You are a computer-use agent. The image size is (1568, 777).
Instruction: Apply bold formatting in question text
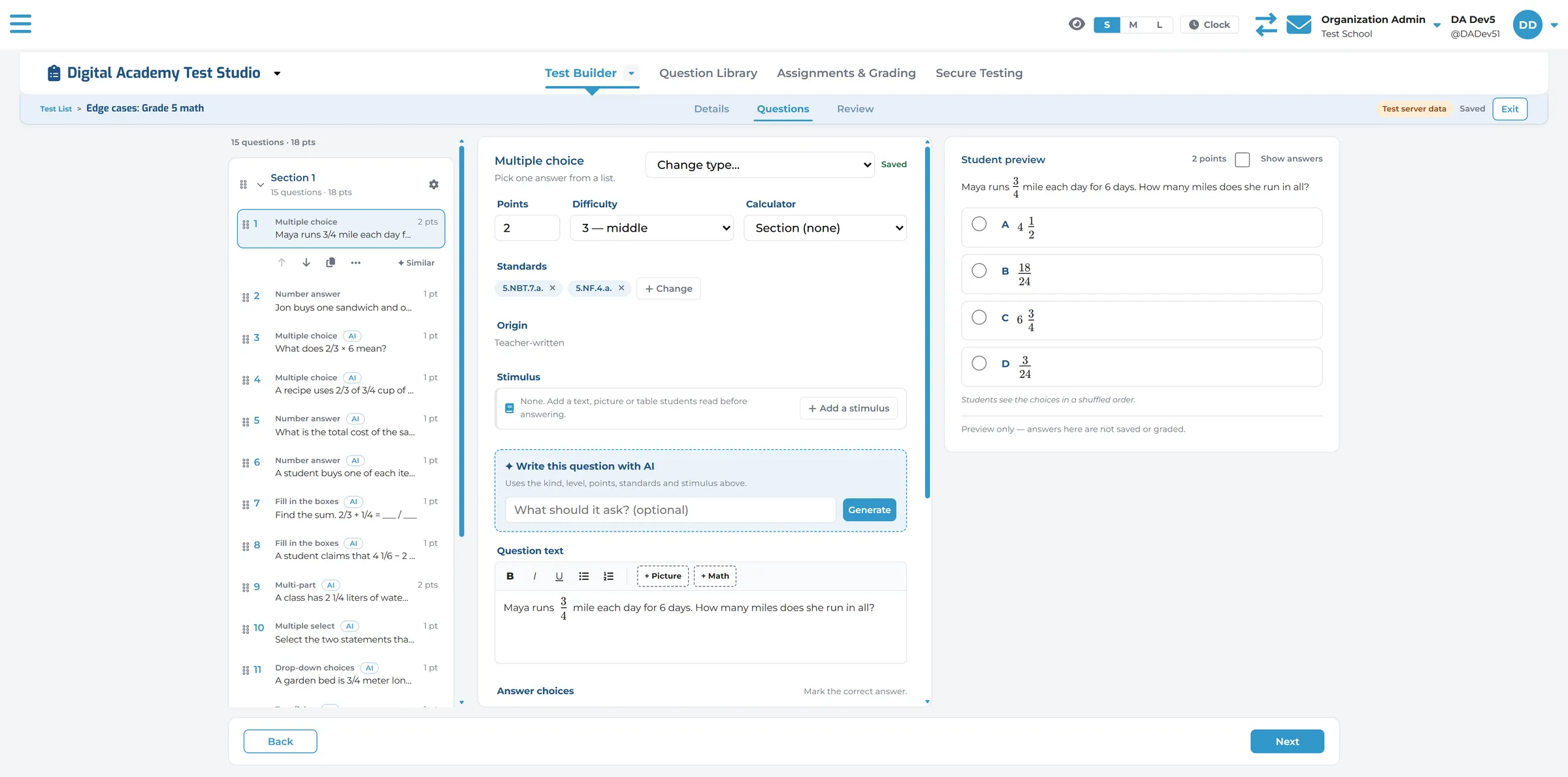[x=510, y=576]
